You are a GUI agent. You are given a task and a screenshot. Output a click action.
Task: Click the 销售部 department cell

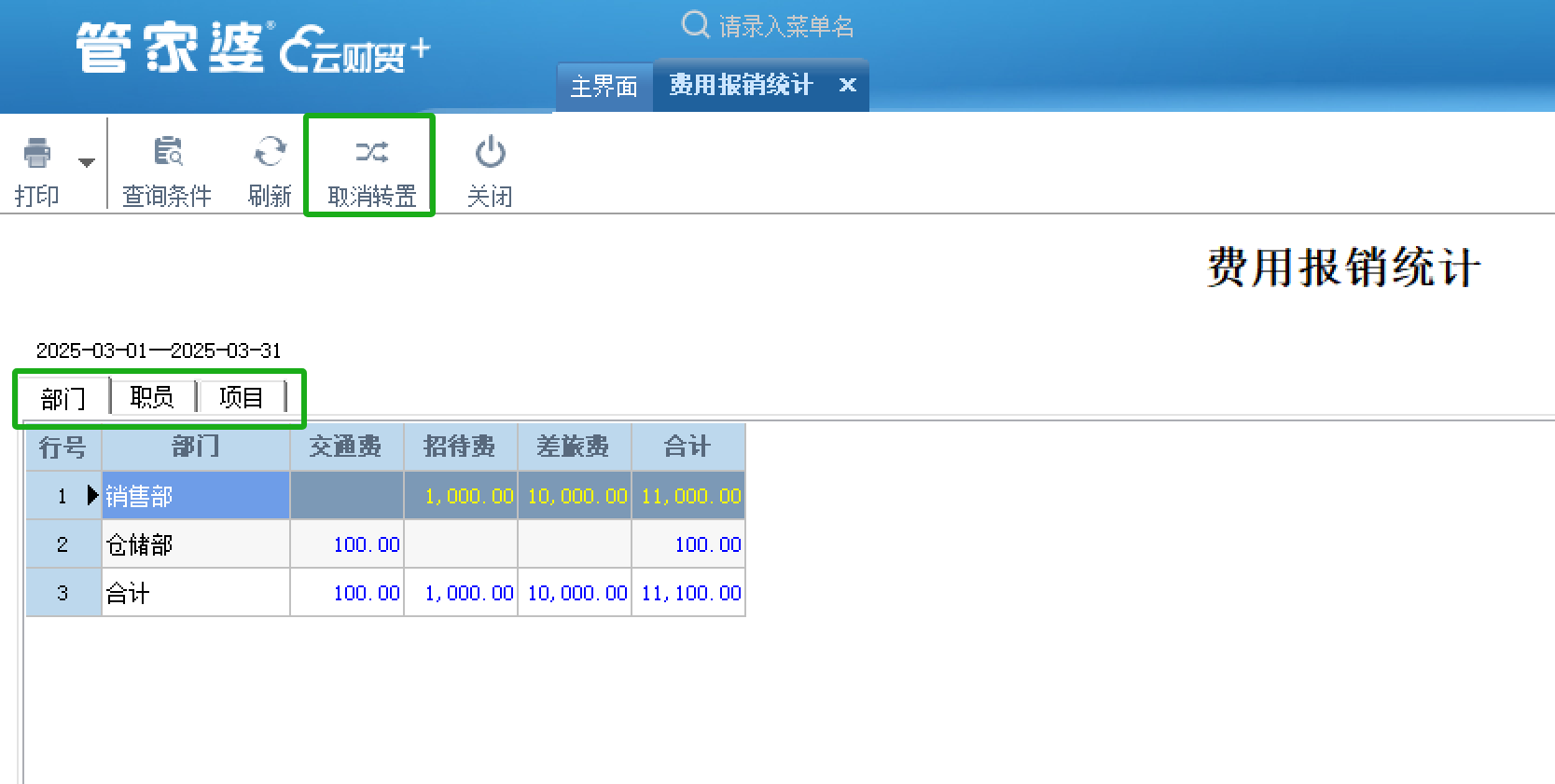[195, 496]
